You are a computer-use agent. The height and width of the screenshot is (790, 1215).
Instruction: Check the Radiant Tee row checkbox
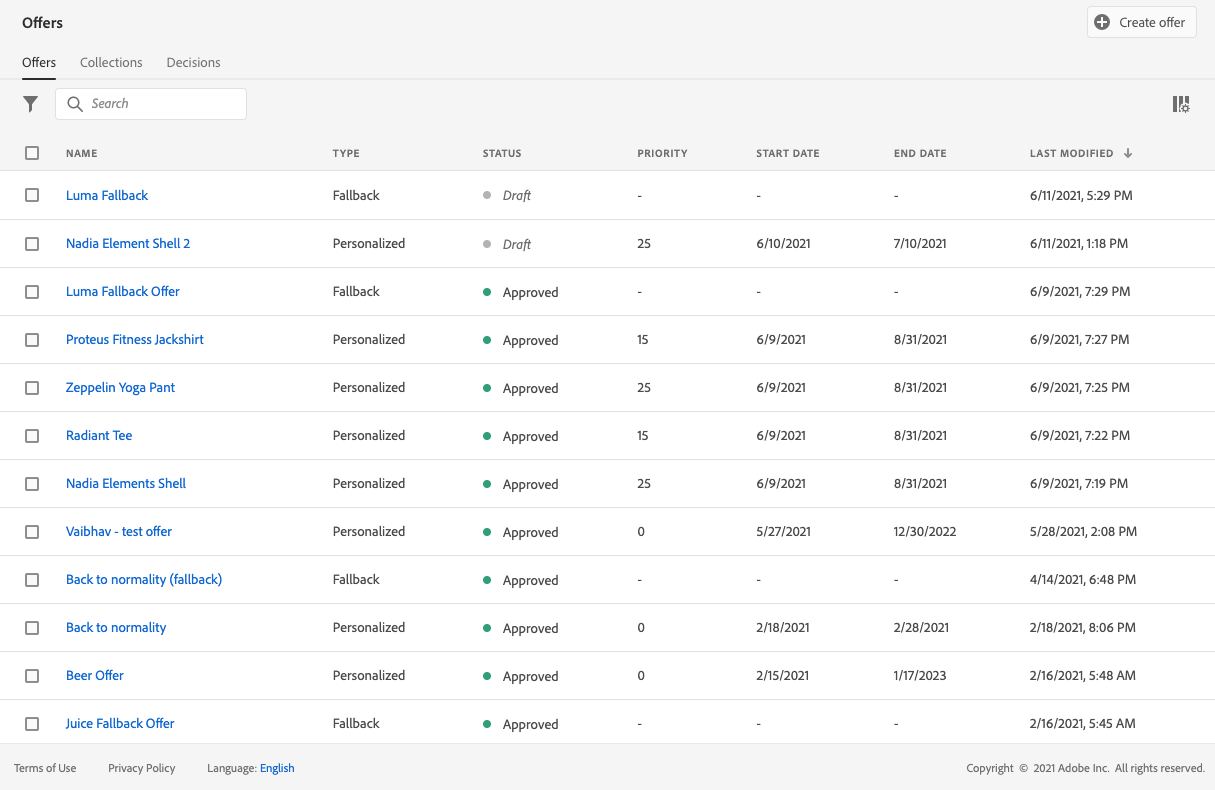click(x=32, y=435)
